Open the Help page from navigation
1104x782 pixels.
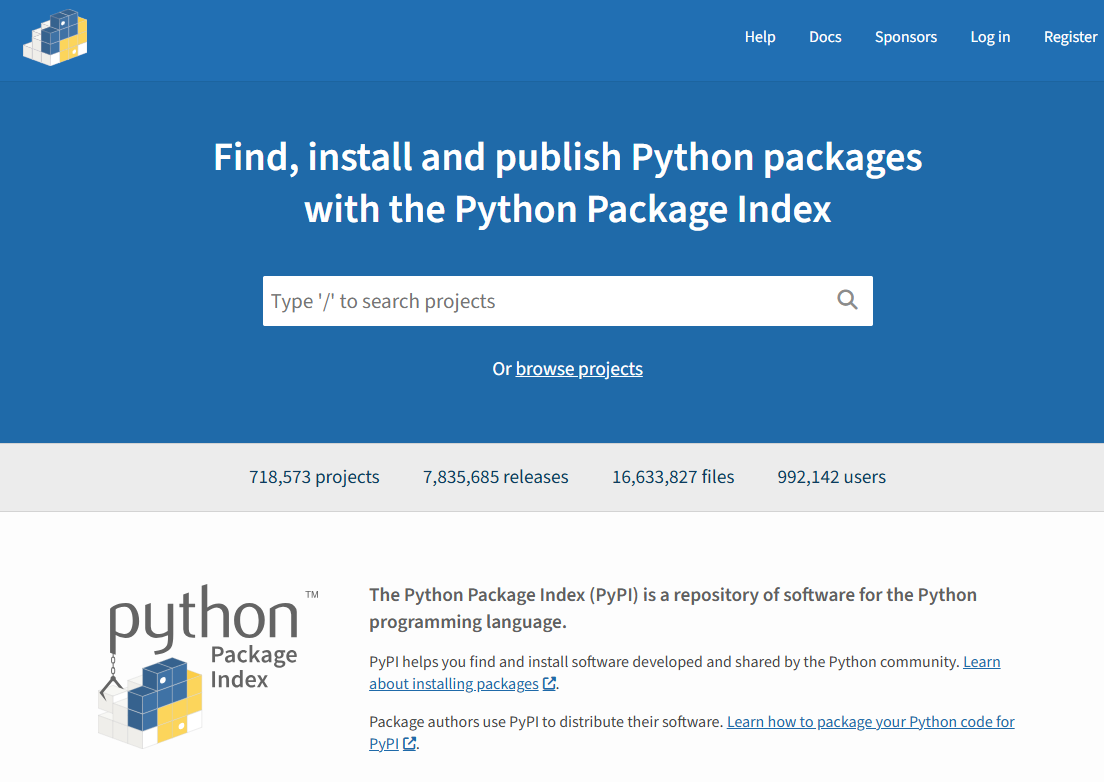point(759,37)
